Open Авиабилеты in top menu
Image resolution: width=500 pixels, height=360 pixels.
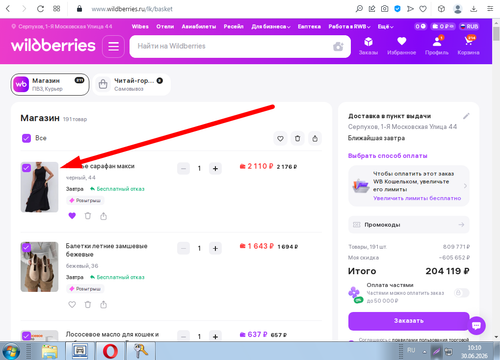(199, 26)
